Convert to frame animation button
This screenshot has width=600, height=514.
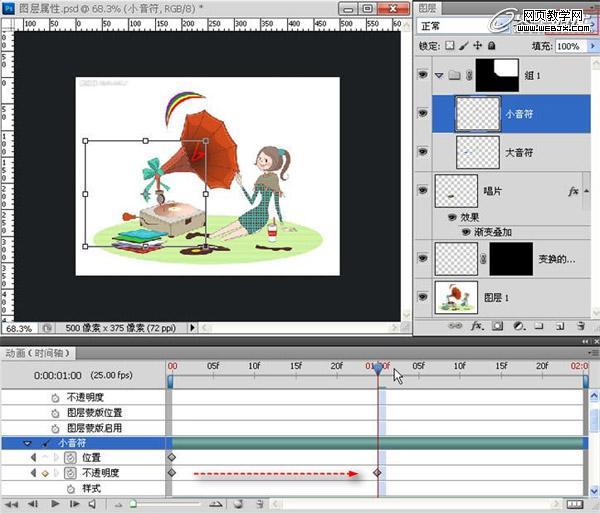tap(573, 504)
